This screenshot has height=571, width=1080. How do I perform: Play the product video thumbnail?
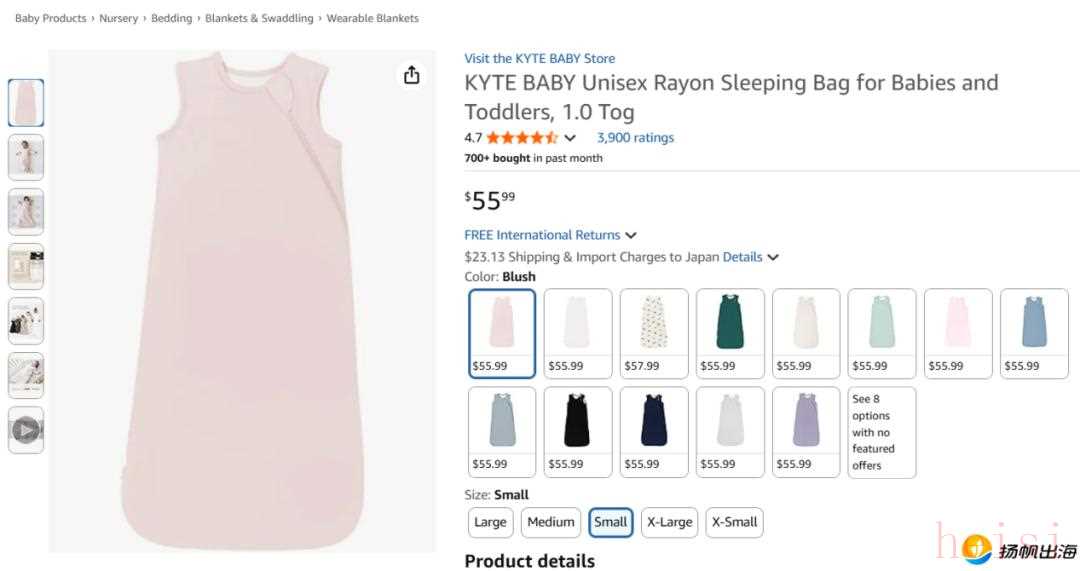tap(26, 430)
